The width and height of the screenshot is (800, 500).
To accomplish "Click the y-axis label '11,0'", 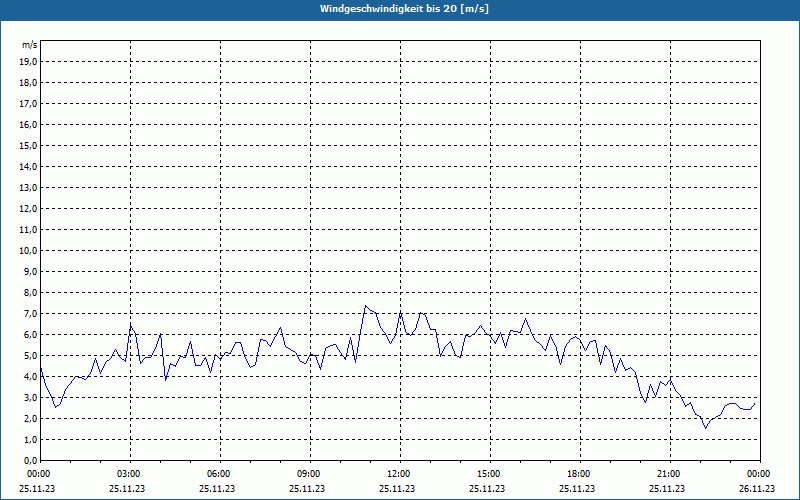I will (x=30, y=230).
